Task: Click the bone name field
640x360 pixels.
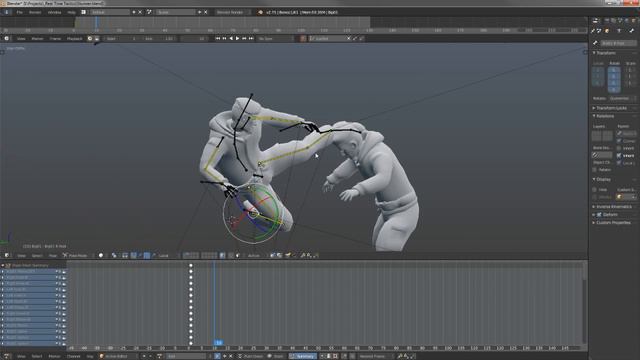Action: tap(618, 43)
